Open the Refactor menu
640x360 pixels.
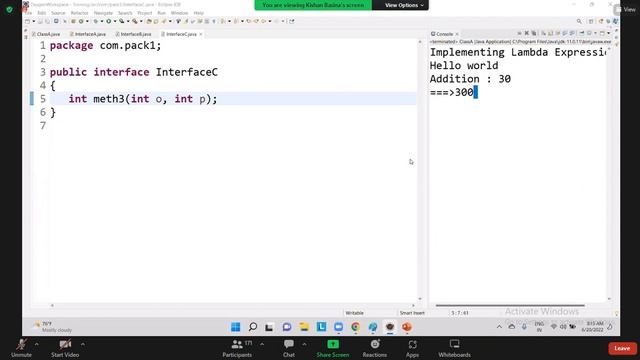click(80, 13)
